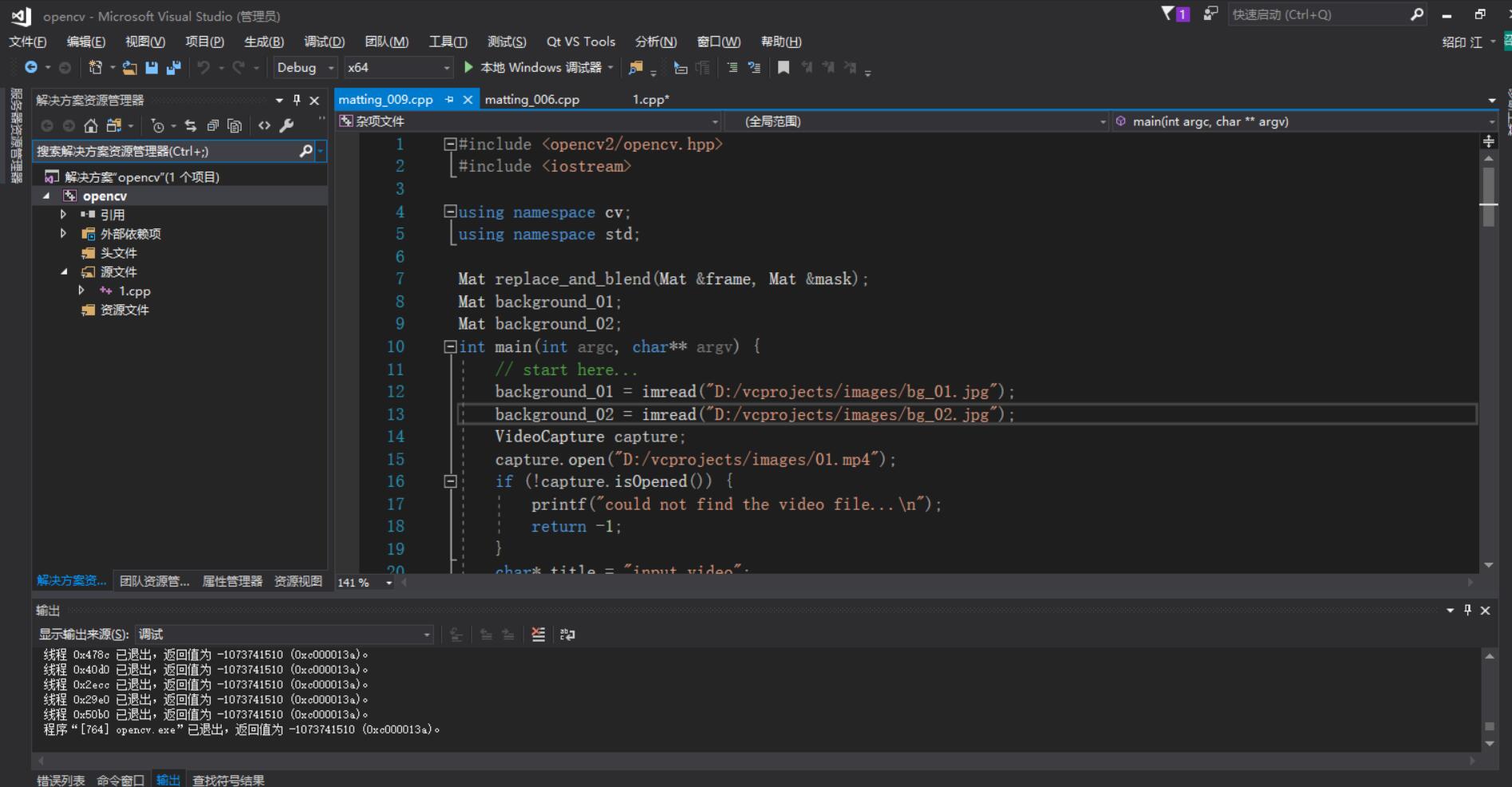Image resolution: width=1512 pixels, height=787 pixels.
Task: Open the Qt VS Tools menu
Action: (581, 42)
